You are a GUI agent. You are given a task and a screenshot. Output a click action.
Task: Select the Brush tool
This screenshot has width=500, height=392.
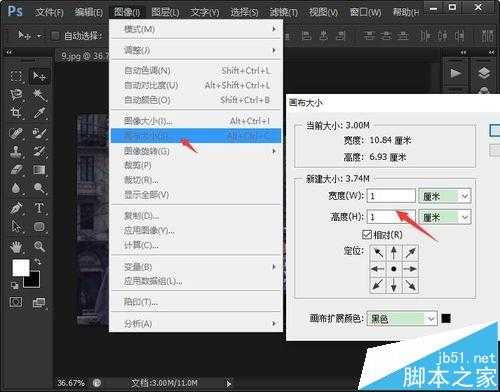[x=39, y=133]
